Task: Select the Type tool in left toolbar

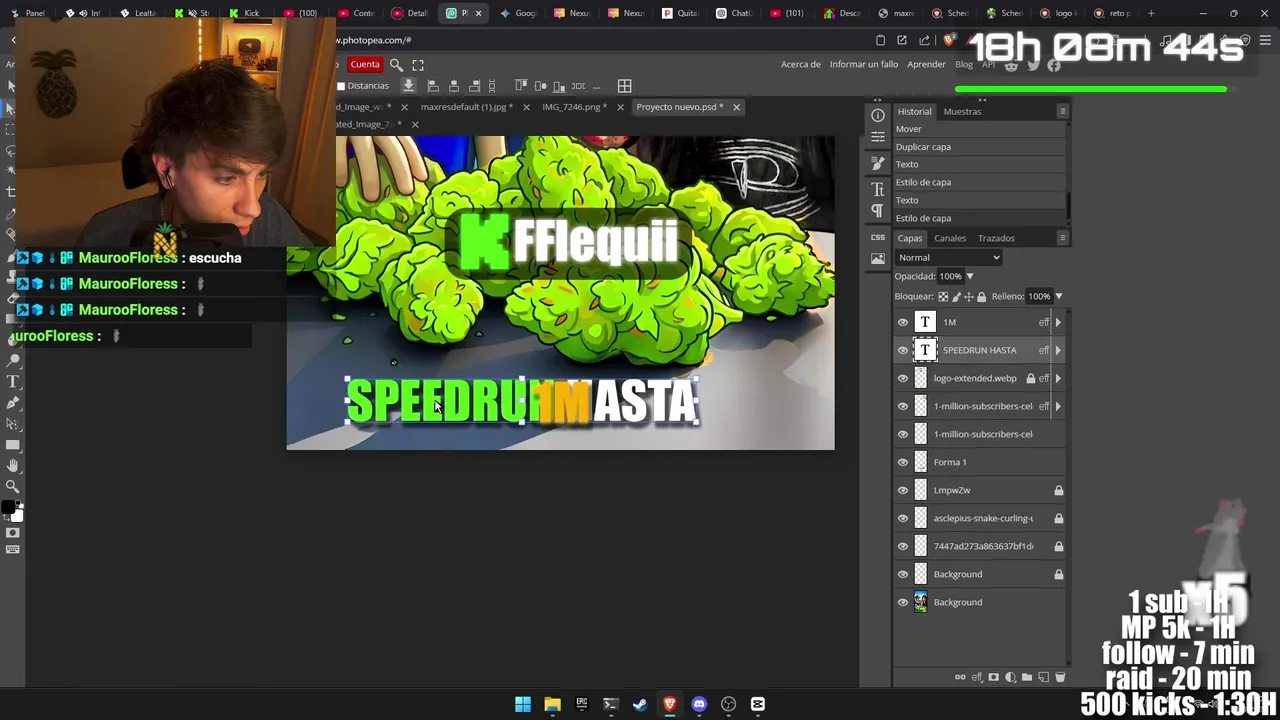Action: (12, 382)
